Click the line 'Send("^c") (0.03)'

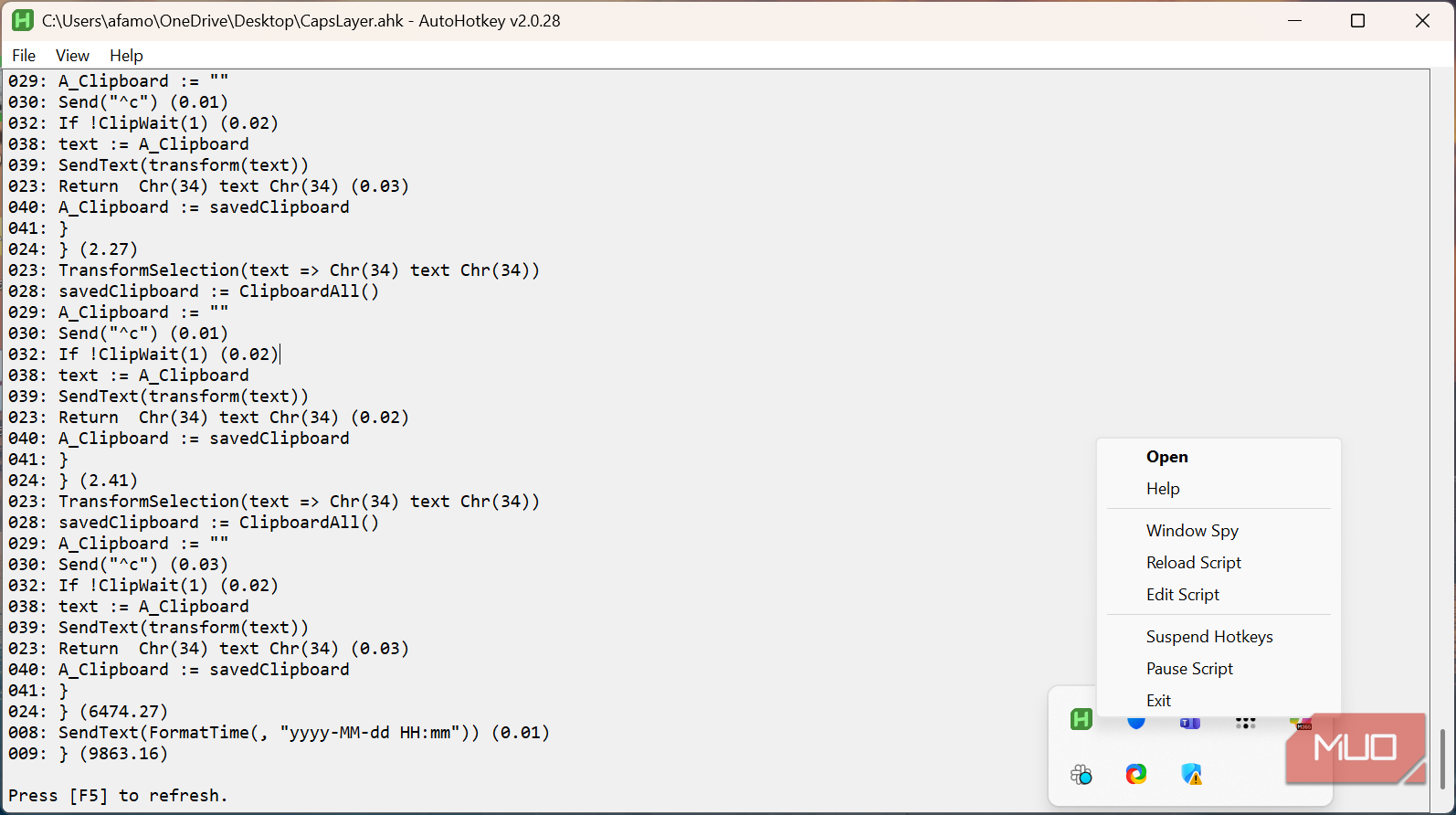point(119,565)
